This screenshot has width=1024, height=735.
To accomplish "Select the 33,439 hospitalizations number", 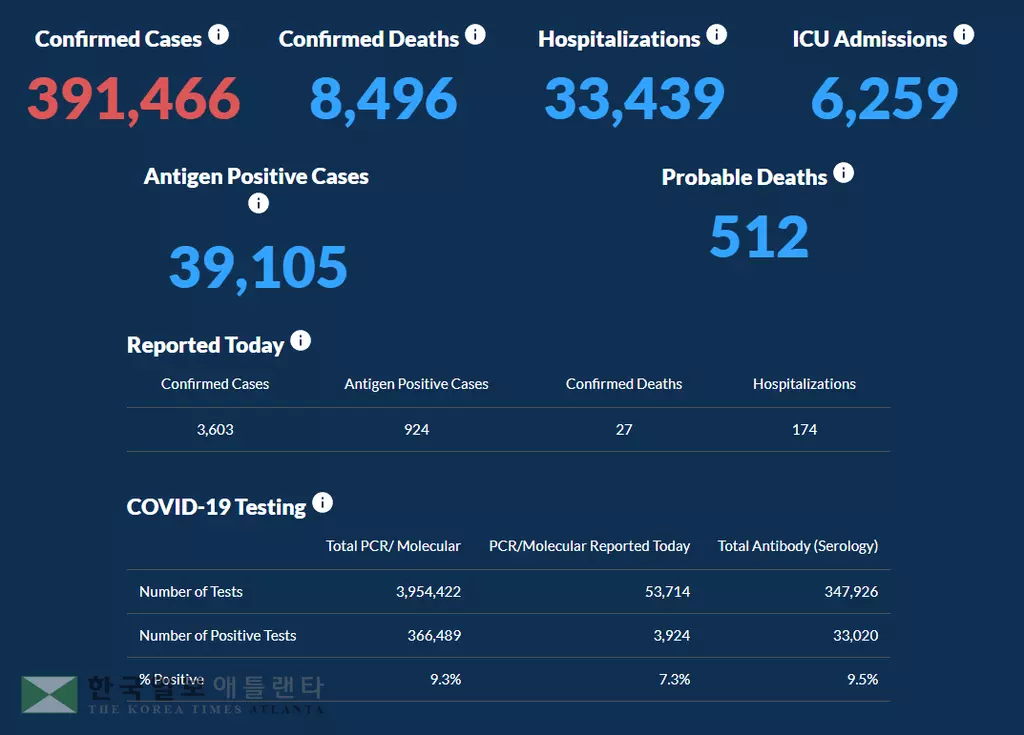I will click(x=634, y=98).
